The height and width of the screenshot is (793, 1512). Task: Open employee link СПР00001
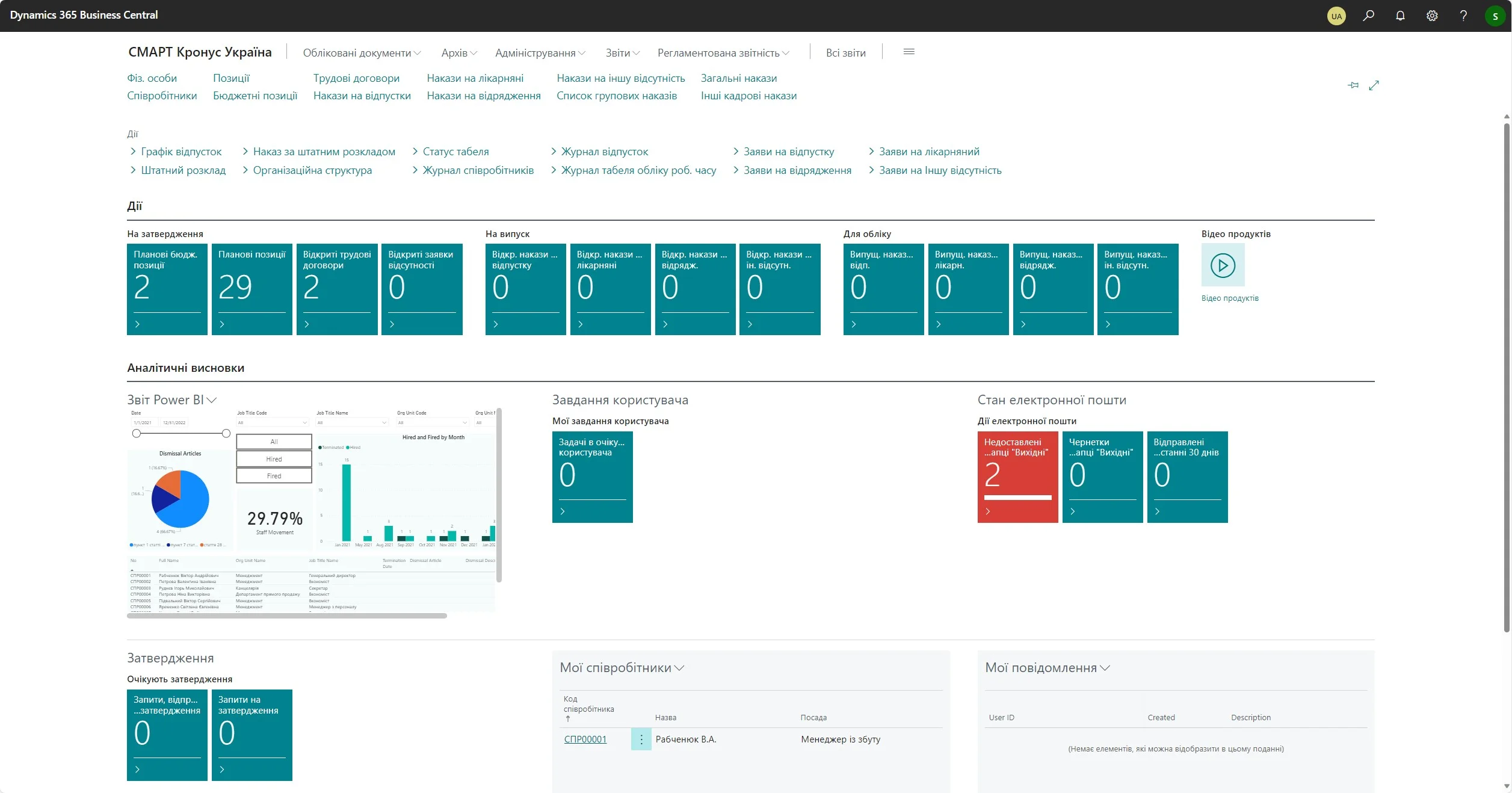[585, 739]
